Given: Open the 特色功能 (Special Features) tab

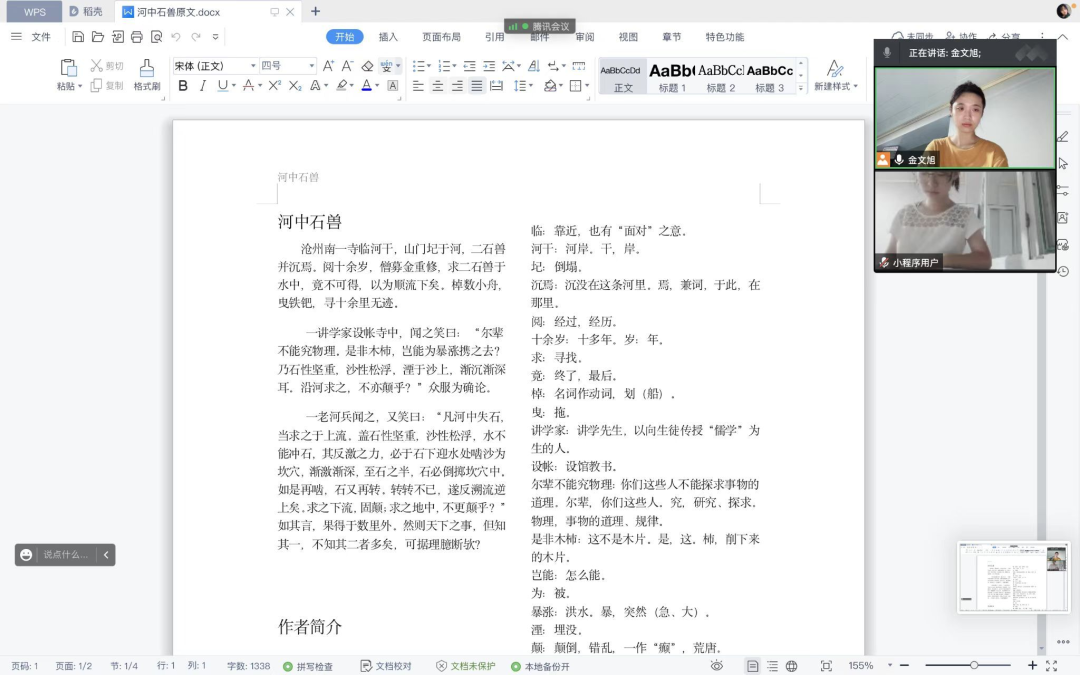Looking at the screenshot, I should pyautogui.click(x=725, y=37).
